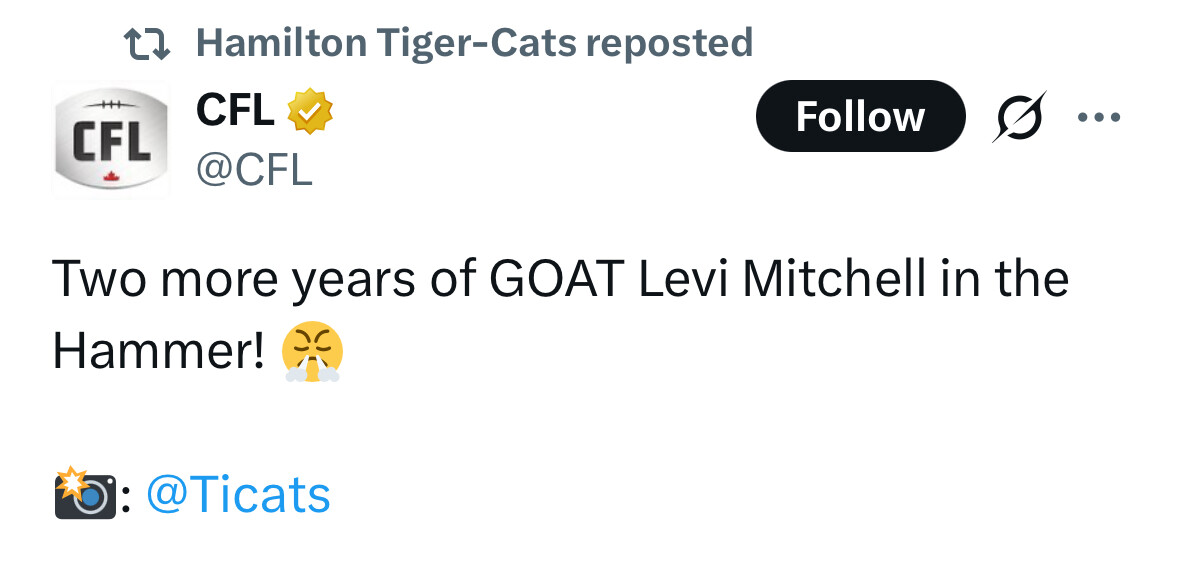
Task: Open Hamilton Tiger-Cats from the repost label
Action: (385, 43)
